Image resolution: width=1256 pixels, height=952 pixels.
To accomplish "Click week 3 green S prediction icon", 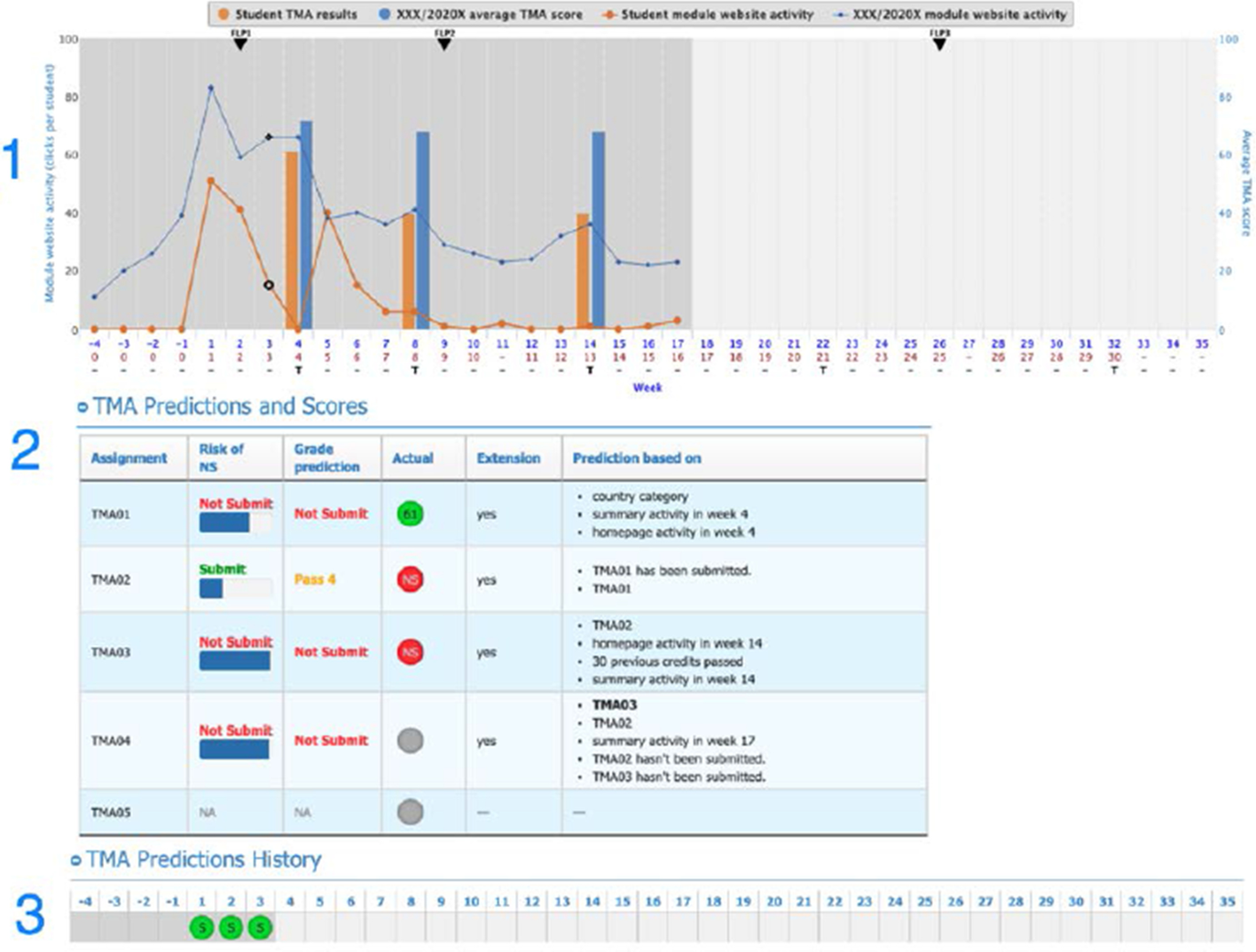I will click(260, 928).
